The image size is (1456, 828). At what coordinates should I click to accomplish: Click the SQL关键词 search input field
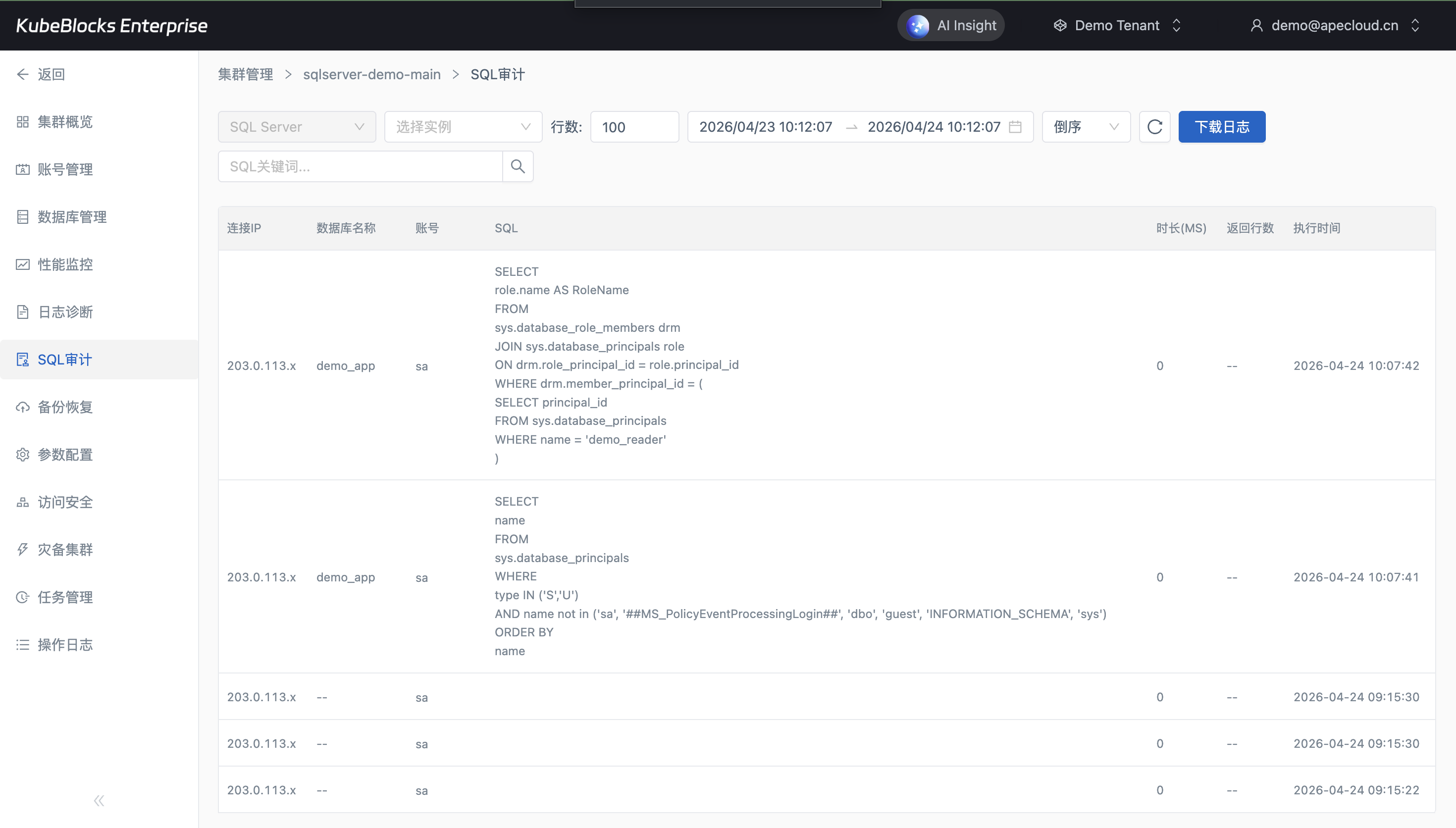pyautogui.click(x=360, y=166)
